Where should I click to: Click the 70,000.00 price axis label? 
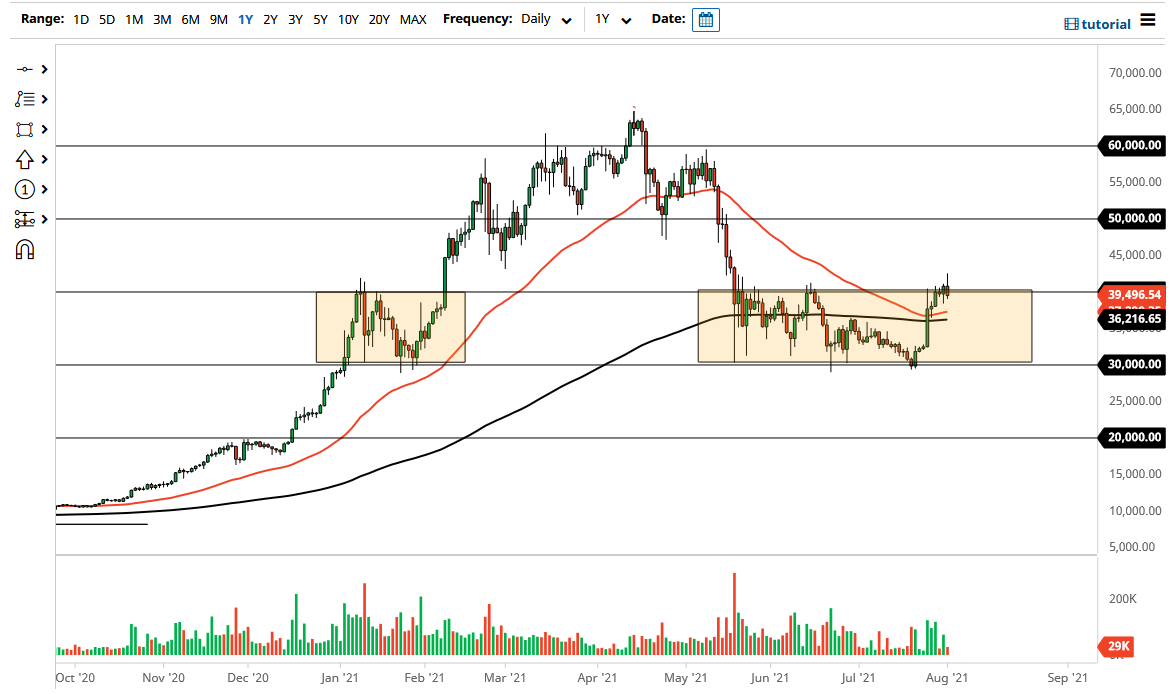point(1135,73)
